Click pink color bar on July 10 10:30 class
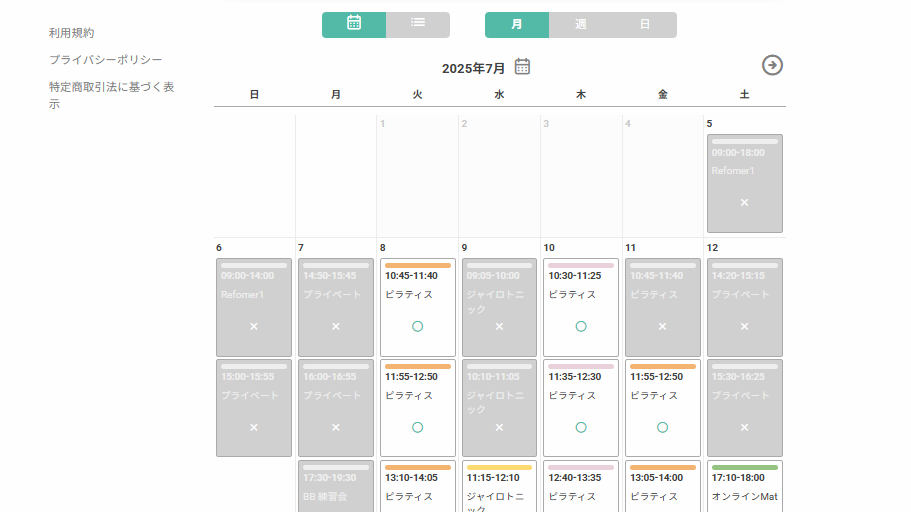The height and width of the screenshot is (512, 911). (x=581, y=266)
